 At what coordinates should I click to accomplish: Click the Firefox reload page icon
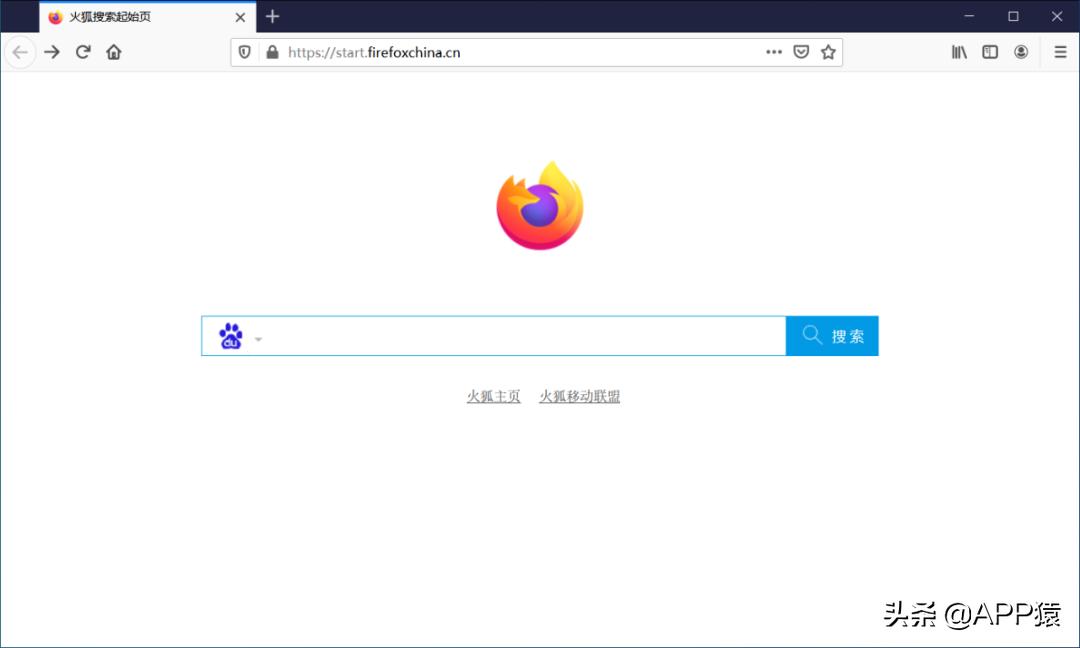tap(83, 52)
